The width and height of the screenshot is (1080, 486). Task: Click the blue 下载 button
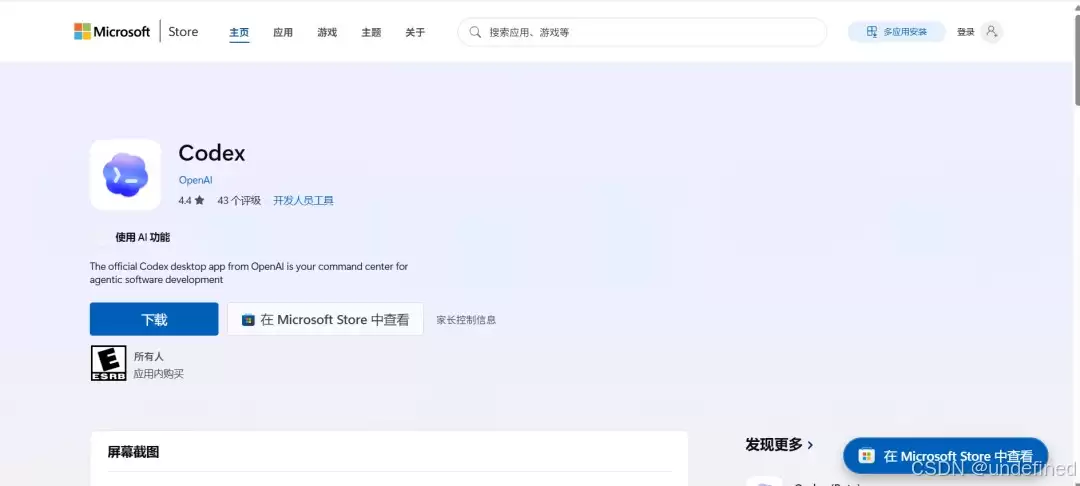[x=154, y=319]
